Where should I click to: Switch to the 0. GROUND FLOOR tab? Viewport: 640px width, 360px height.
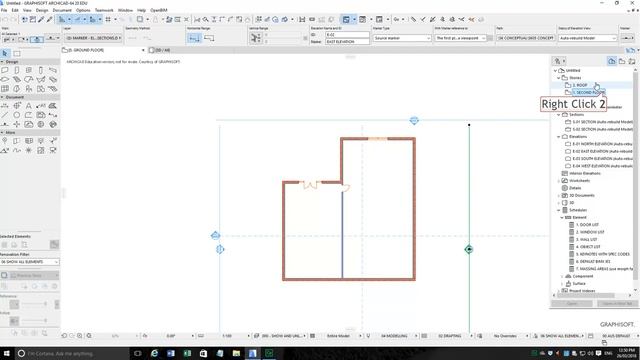click(x=104, y=50)
